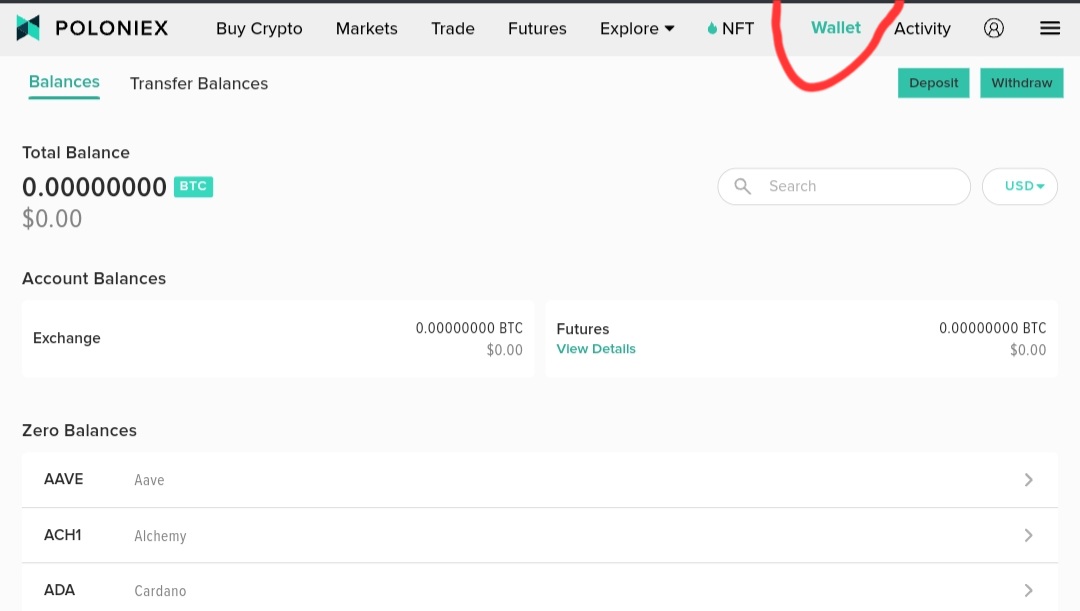Expand the Explore dropdown menu

pyautogui.click(x=636, y=28)
